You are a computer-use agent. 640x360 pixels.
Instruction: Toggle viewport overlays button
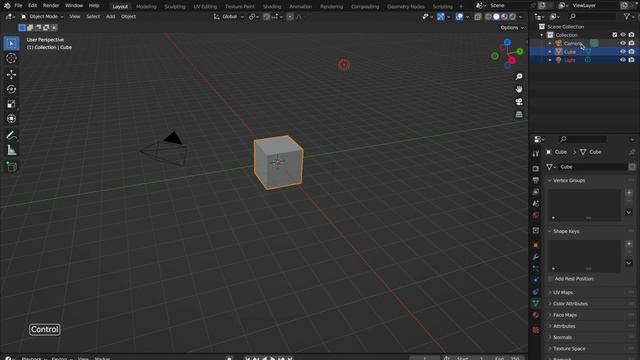click(459, 17)
